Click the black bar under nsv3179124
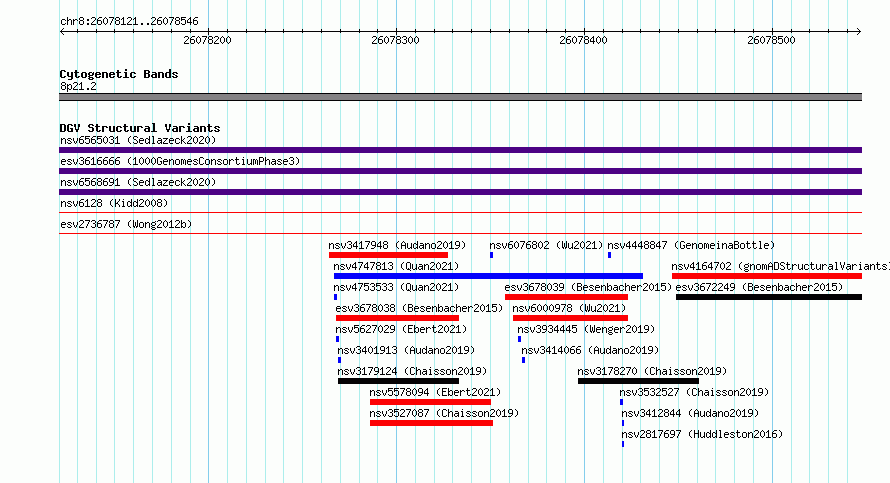 click(398, 381)
